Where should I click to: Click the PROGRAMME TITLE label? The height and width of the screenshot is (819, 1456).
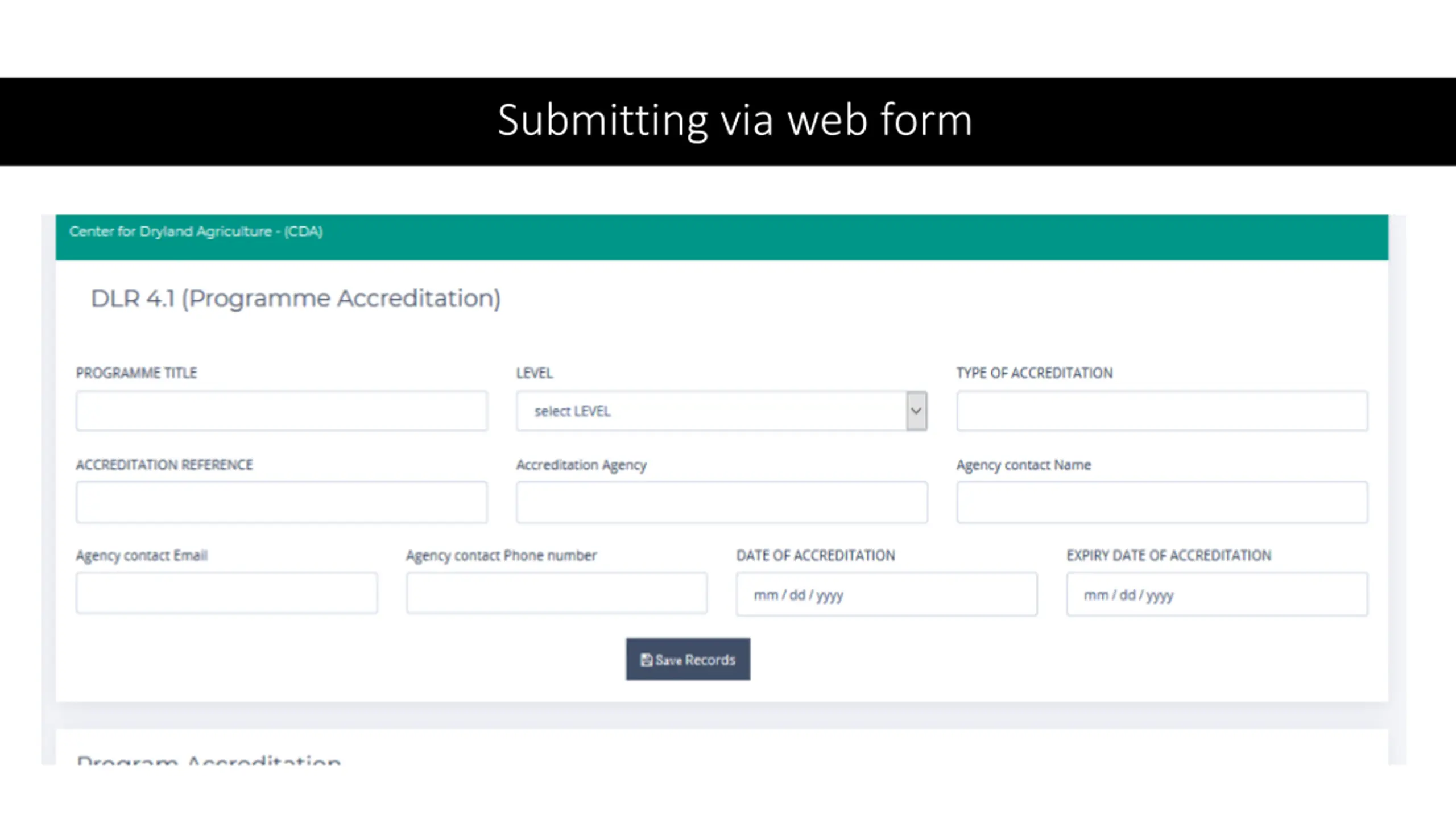pyautogui.click(x=136, y=373)
